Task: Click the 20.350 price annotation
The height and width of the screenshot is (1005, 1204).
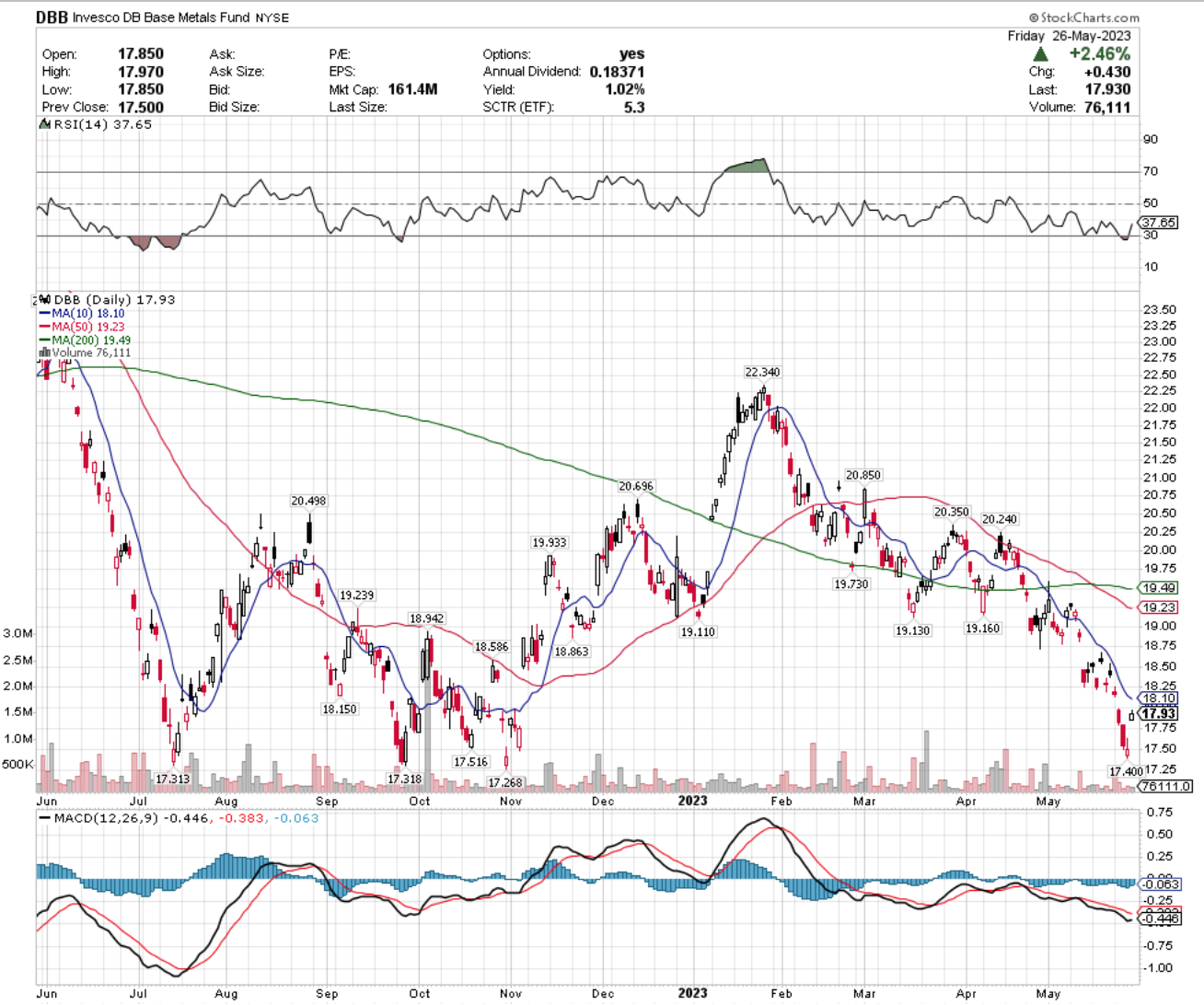Action: point(952,513)
